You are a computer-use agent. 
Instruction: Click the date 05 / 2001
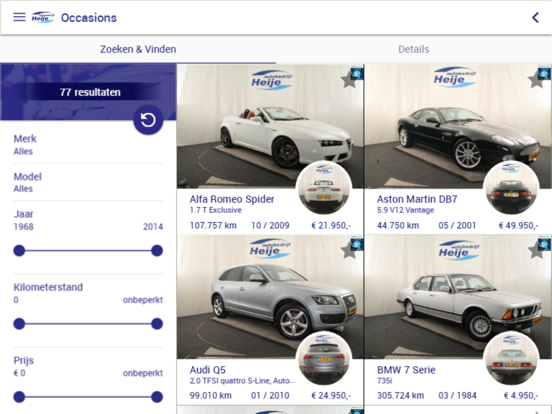click(x=457, y=226)
